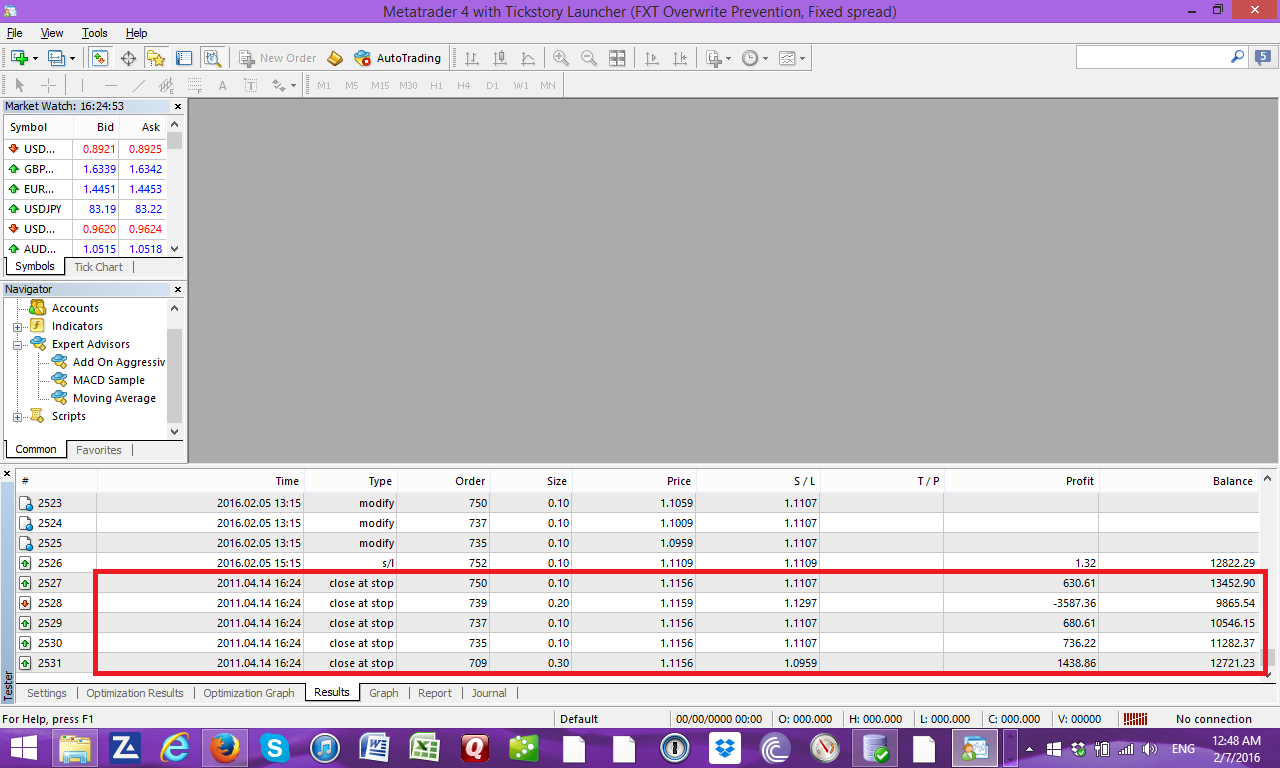
Task: Select the Crosshair tool
Action: (48, 85)
